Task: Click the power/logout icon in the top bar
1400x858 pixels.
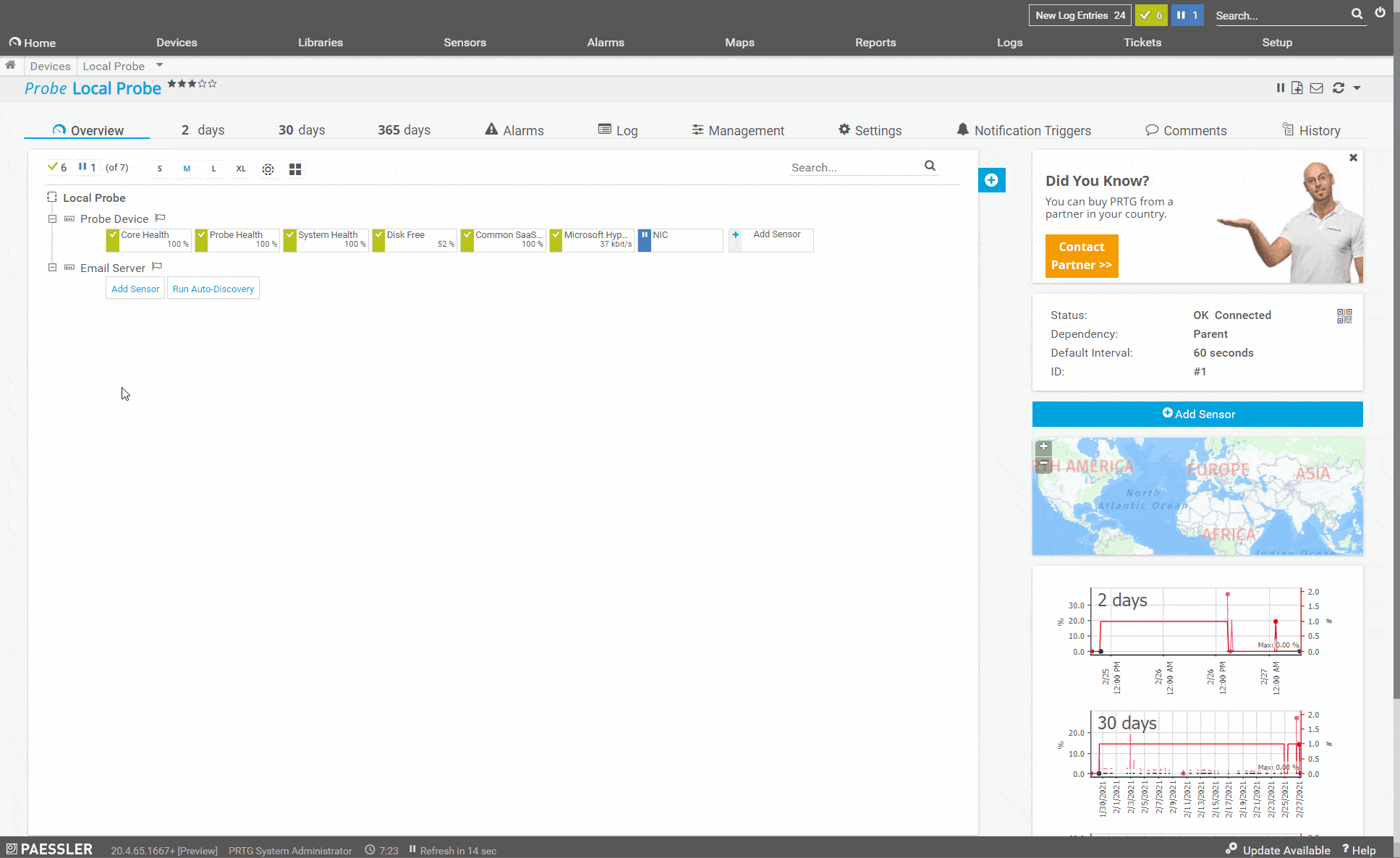Action: tap(1380, 12)
